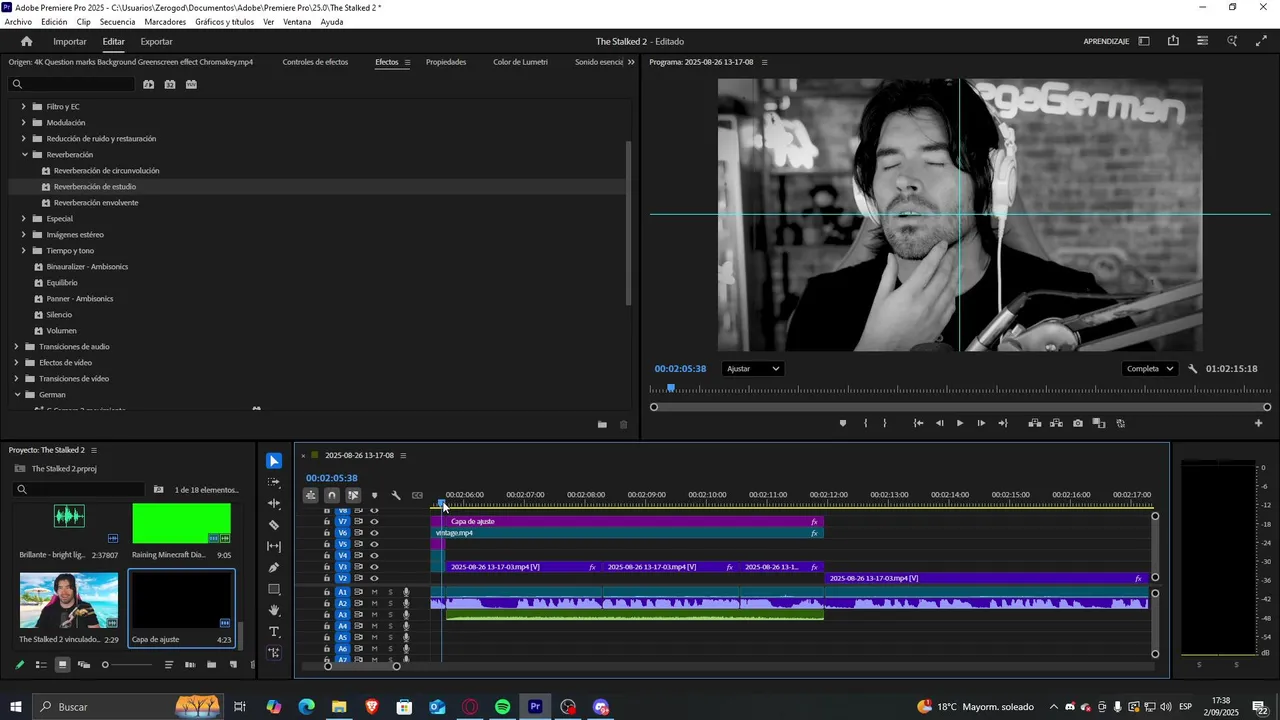Click the Lift button in Program monitor
This screenshot has width=1280, height=720.
click(1035, 423)
